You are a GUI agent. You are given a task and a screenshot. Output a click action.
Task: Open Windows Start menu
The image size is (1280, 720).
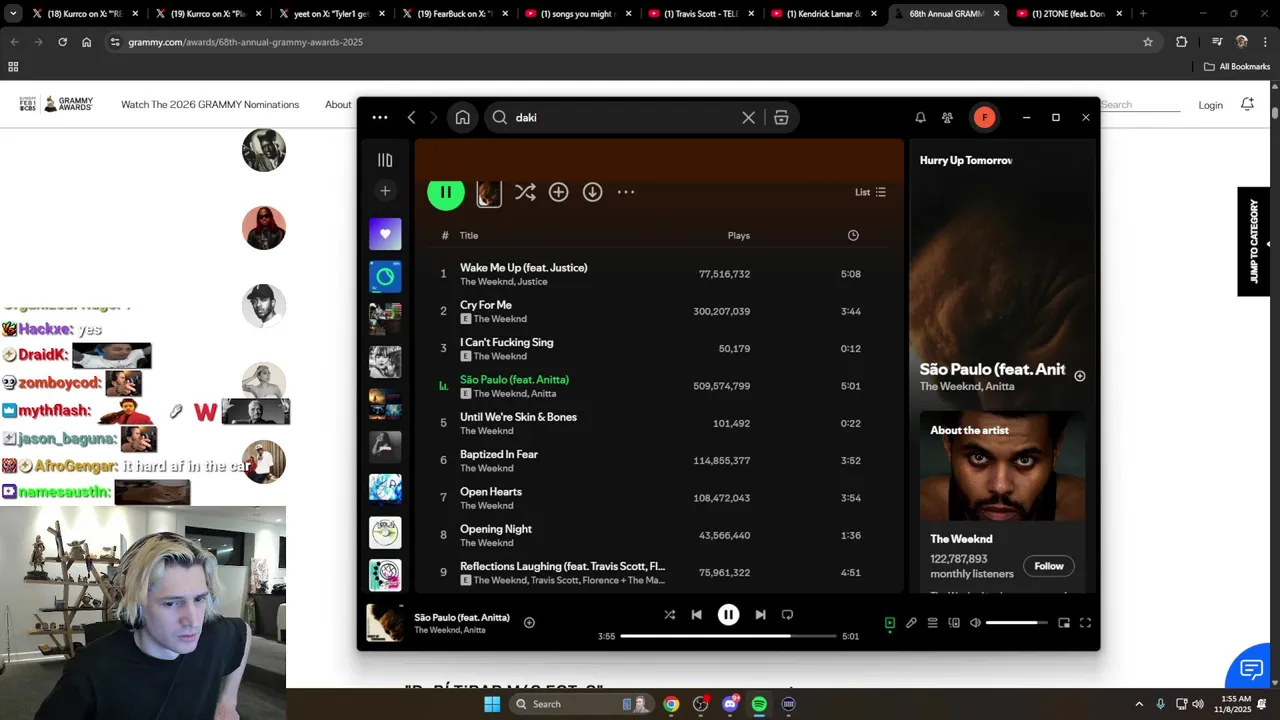(x=492, y=704)
